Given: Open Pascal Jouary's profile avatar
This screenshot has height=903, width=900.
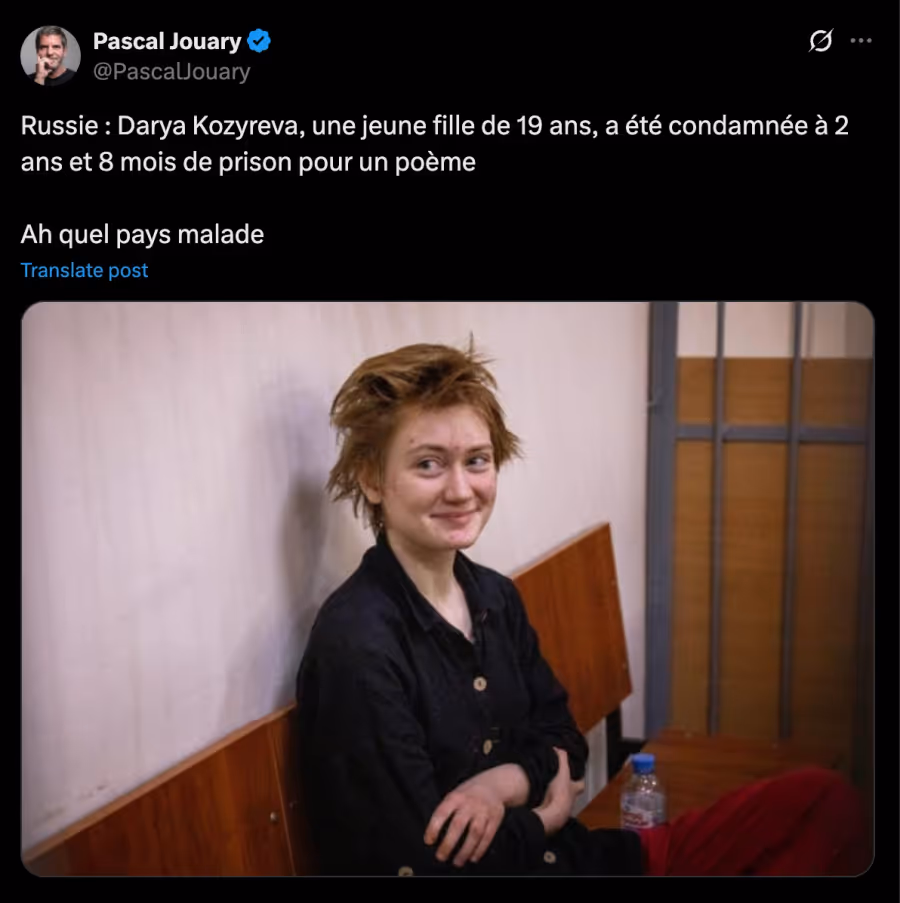Looking at the screenshot, I should click(51, 56).
